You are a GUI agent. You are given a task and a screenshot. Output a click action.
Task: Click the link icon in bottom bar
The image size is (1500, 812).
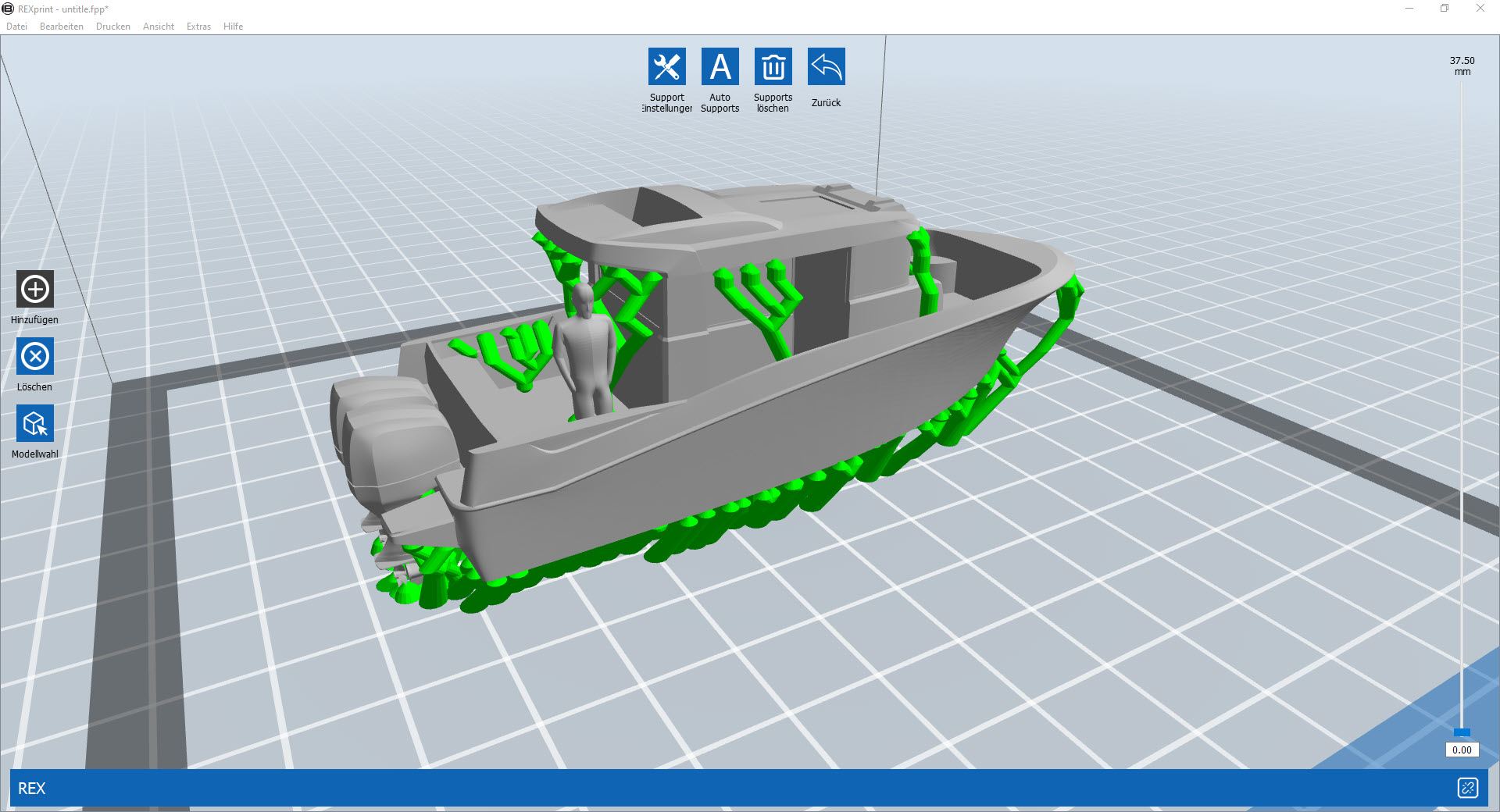click(1467, 788)
